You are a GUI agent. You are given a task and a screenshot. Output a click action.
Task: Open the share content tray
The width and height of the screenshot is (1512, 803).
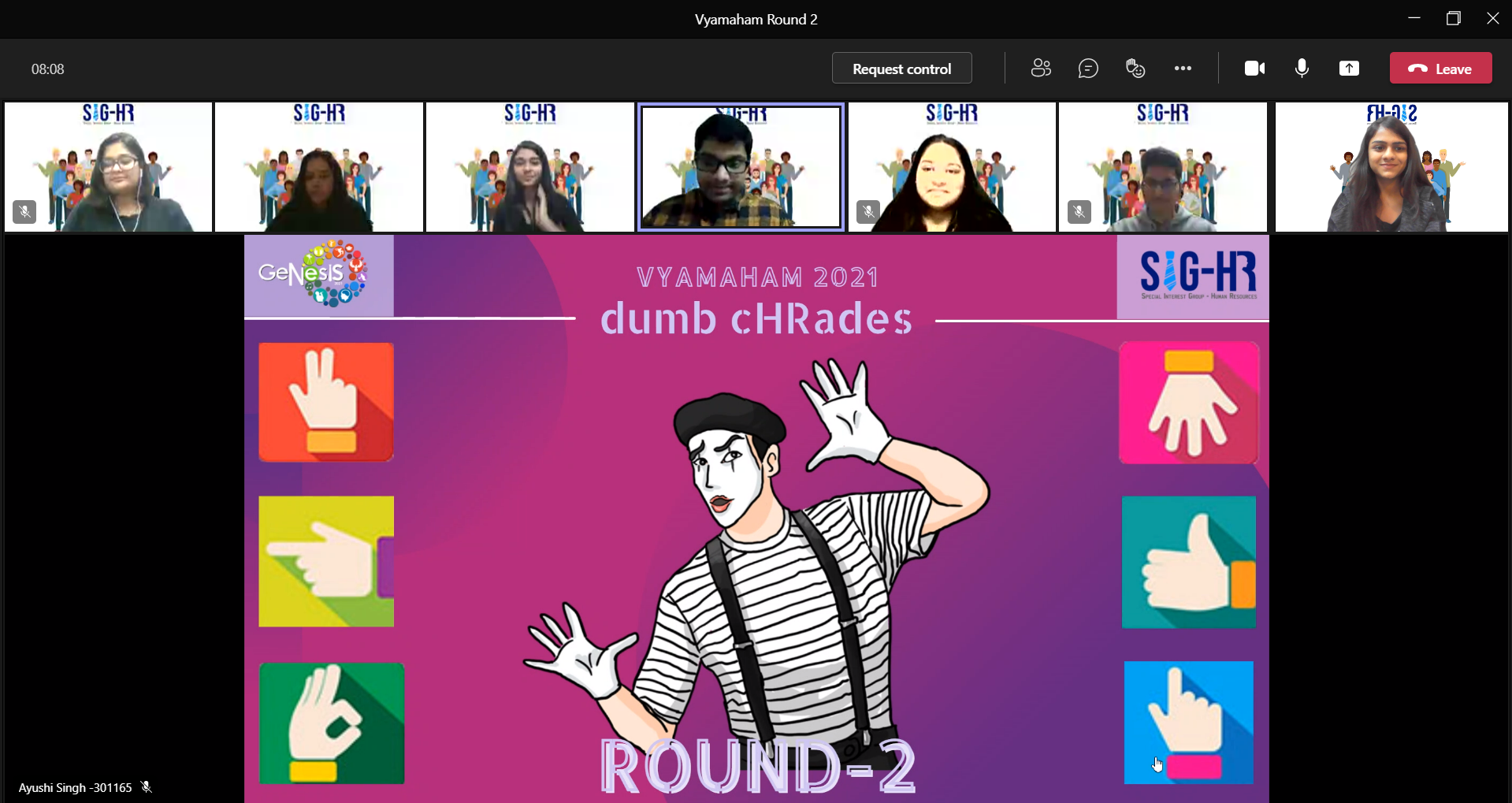click(1349, 69)
